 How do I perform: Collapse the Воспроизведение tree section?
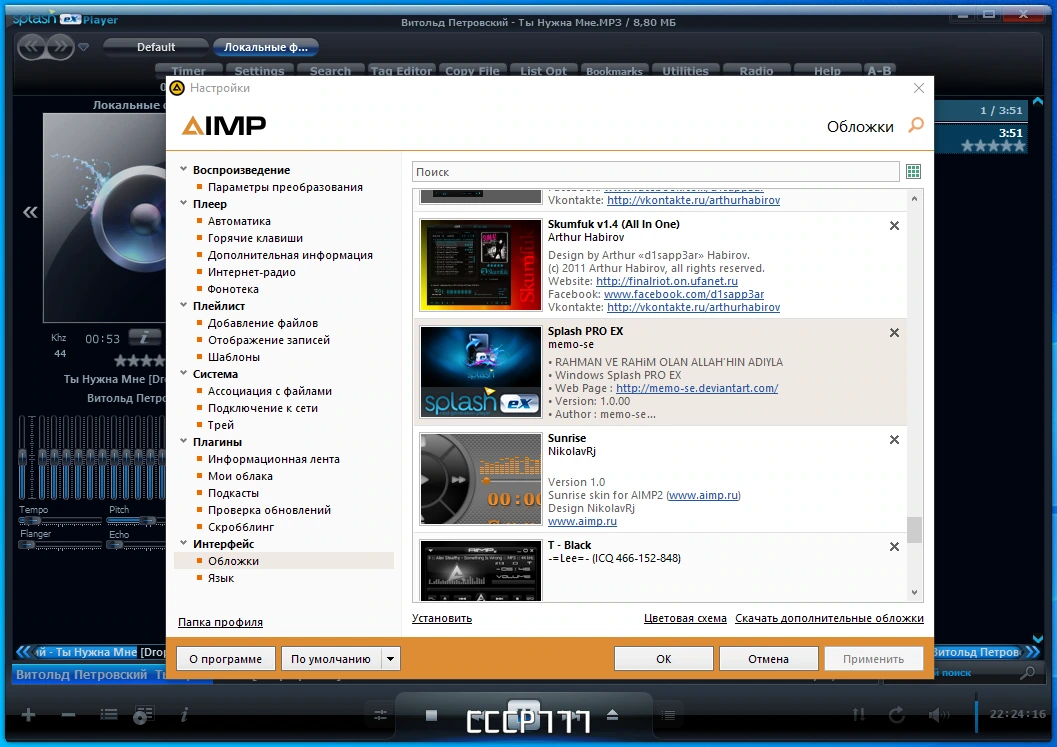tap(183, 169)
